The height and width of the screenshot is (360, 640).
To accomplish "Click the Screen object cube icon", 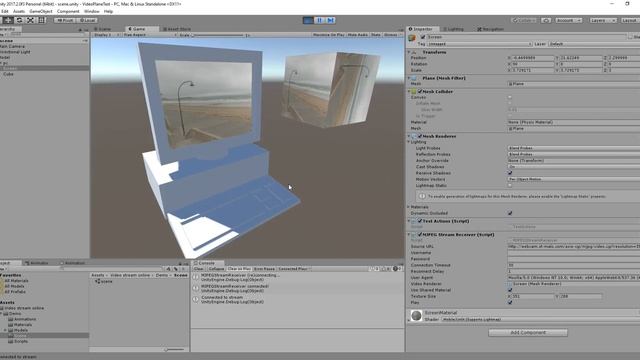I will tap(412, 38).
